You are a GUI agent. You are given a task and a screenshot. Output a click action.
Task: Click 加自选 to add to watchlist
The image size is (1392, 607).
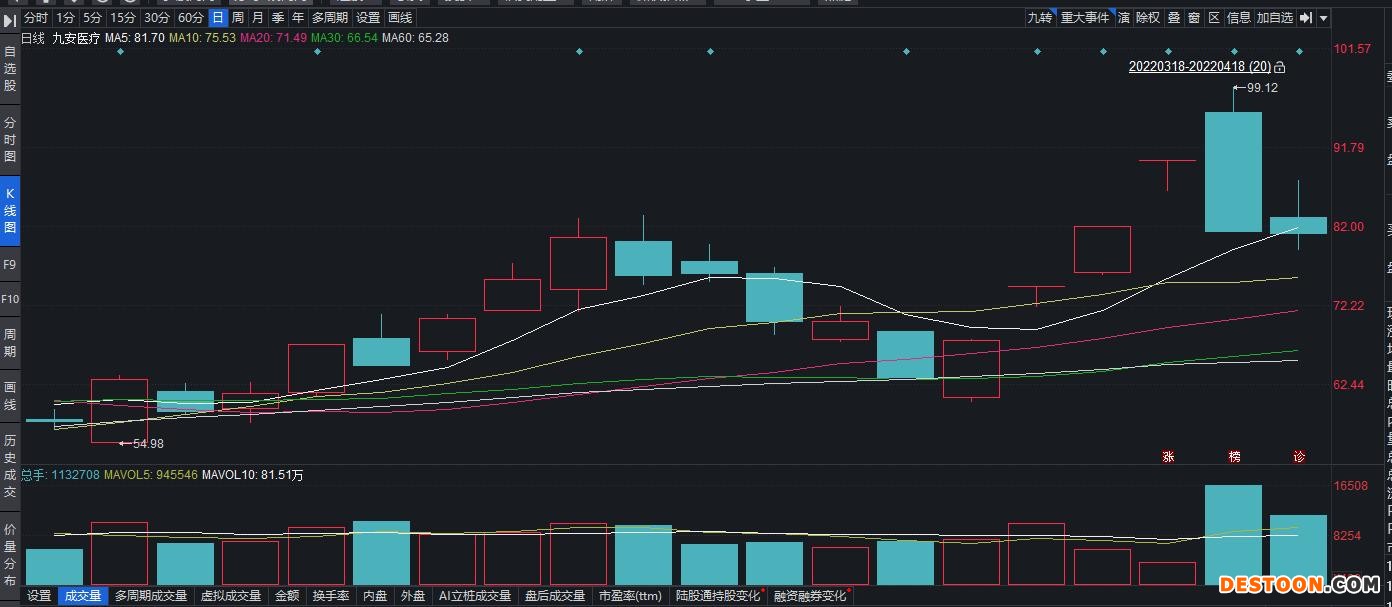point(1275,18)
